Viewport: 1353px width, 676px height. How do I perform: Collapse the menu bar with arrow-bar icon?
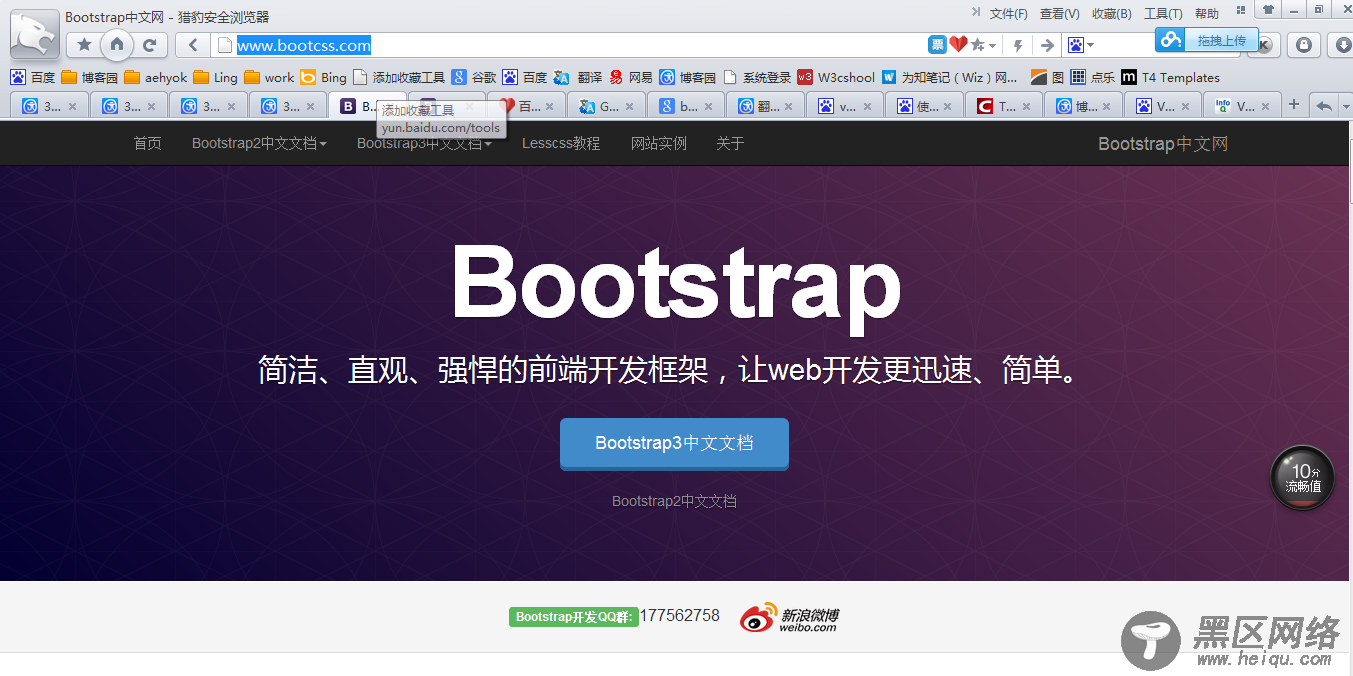click(976, 12)
